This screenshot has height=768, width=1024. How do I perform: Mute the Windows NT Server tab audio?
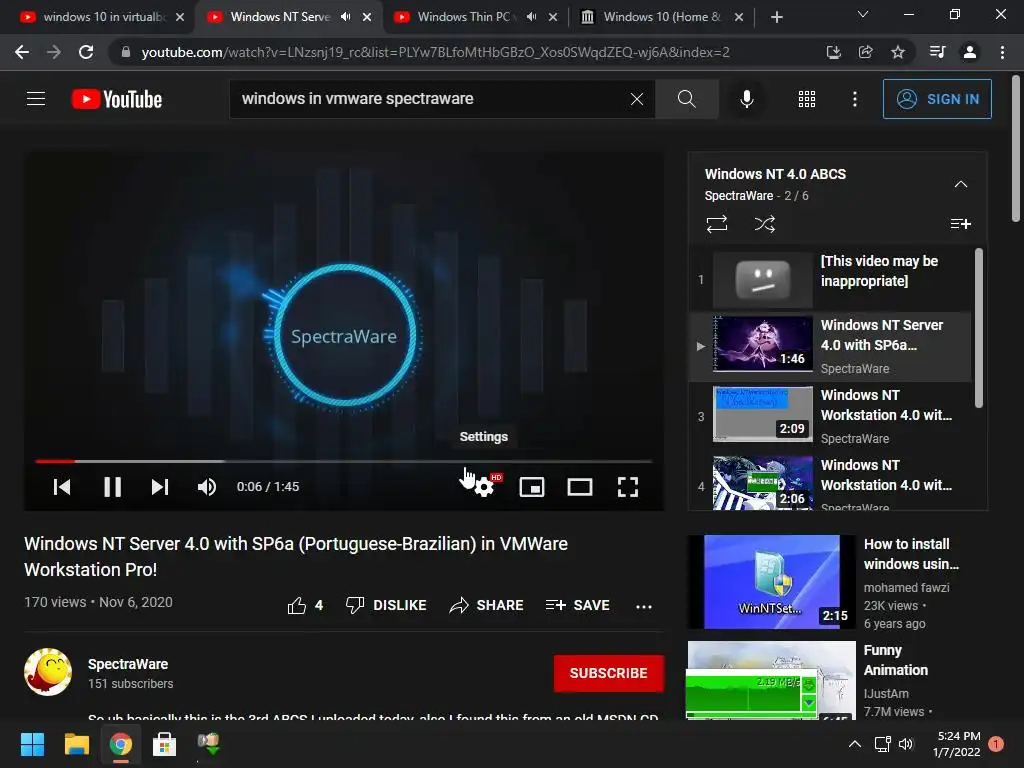click(x=345, y=17)
